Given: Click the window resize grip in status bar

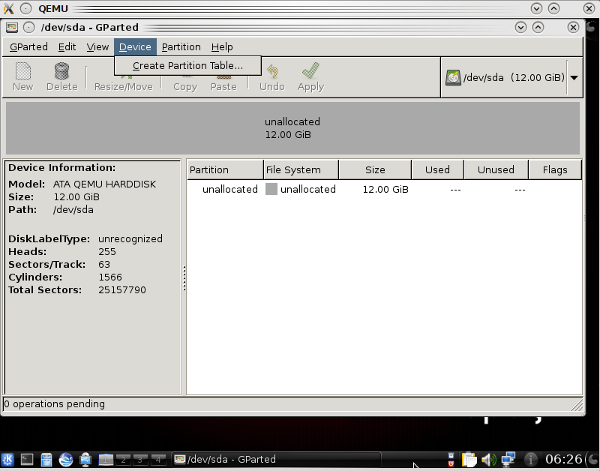Looking at the screenshot, I should [577, 405].
